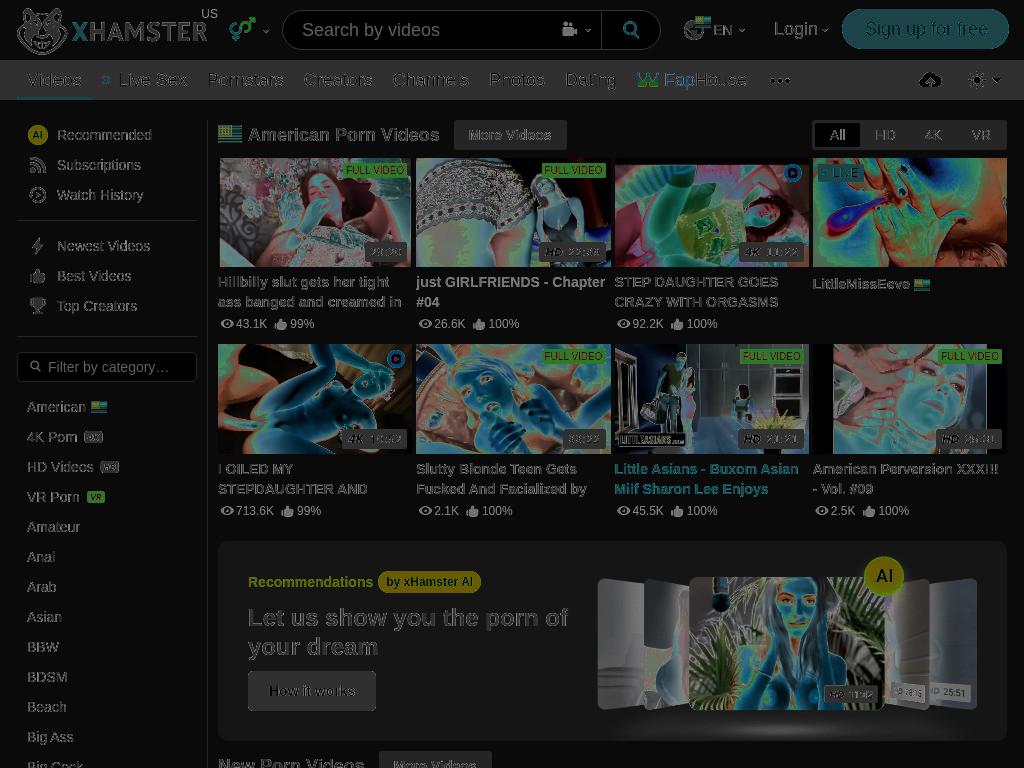Select the BDSM category

pyautogui.click(x=47, y=678)
